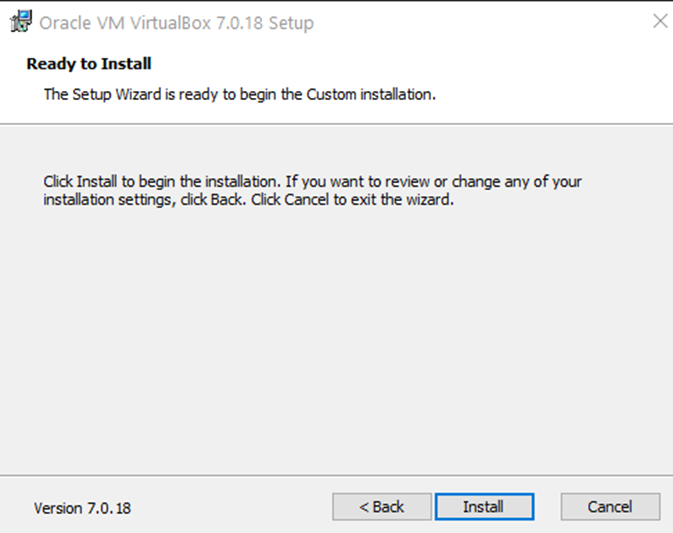
Task: Cancel the setup wizard
Action: pyautogui.click(x=610, y=507)
